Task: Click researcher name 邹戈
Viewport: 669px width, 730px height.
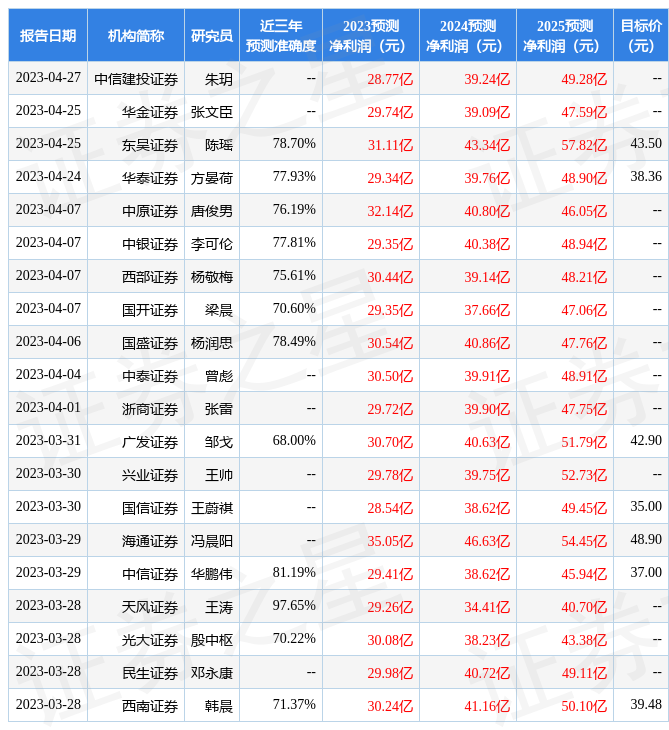Action: 219,442
